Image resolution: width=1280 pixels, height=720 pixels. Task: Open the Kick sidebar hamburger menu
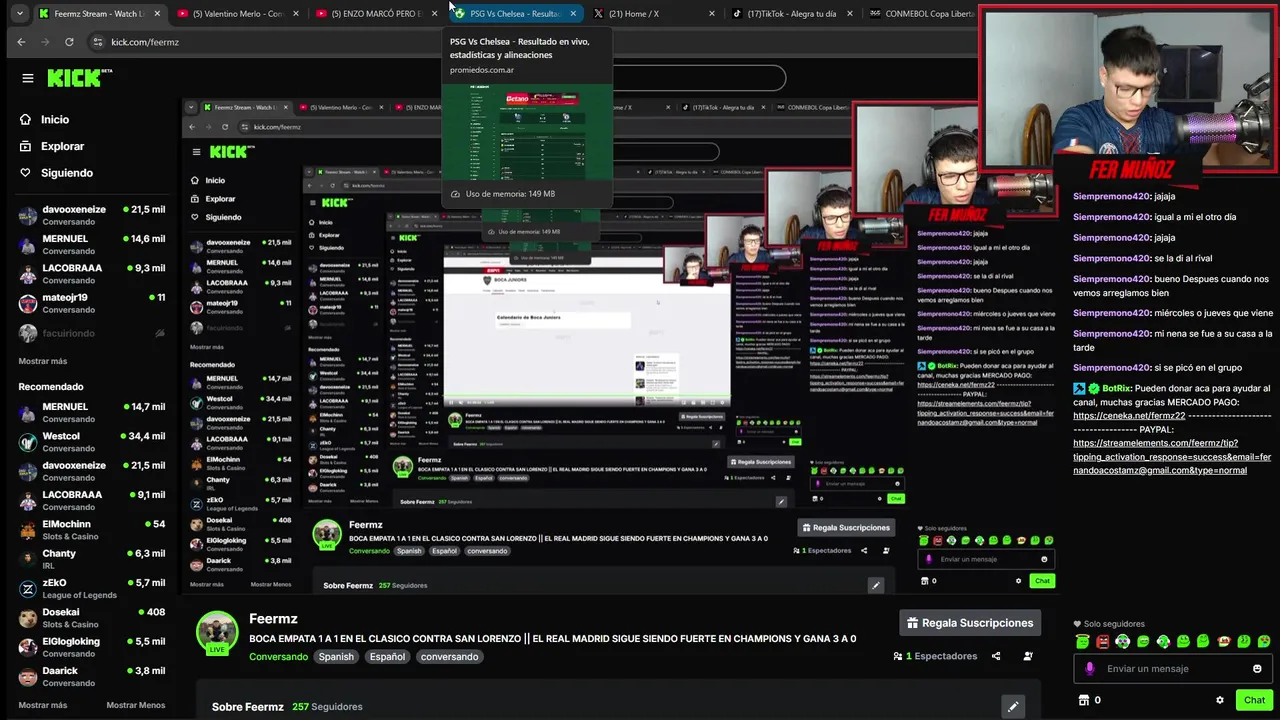click(x=28, y=78)
